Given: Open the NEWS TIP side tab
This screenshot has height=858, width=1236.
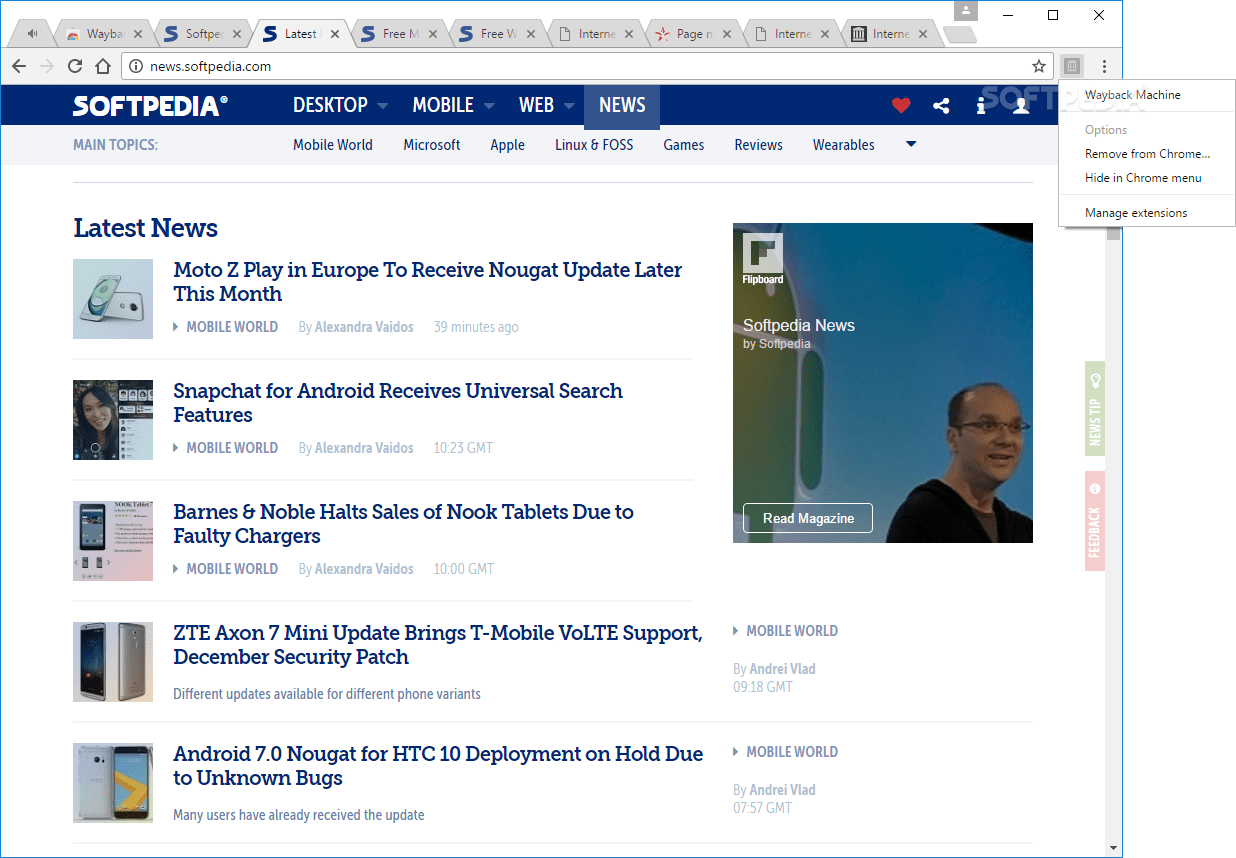Looking at the screenshot, I should point(1095,409).
